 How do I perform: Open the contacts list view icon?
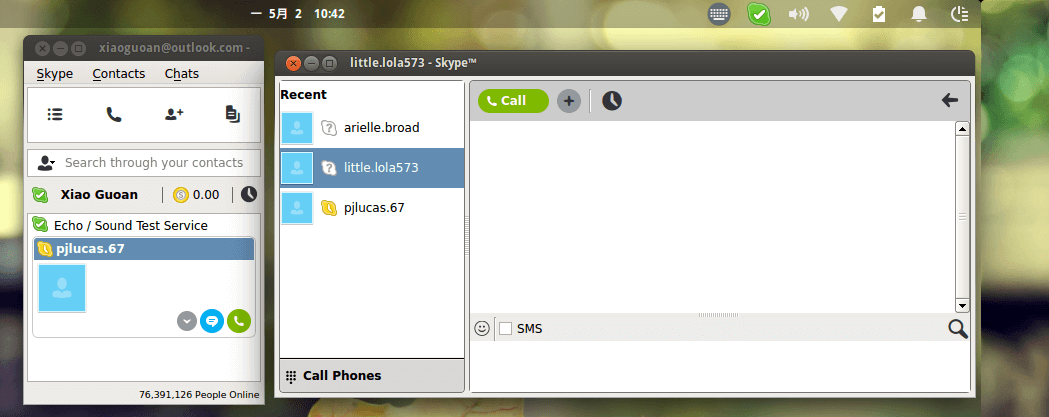(55, 114)
